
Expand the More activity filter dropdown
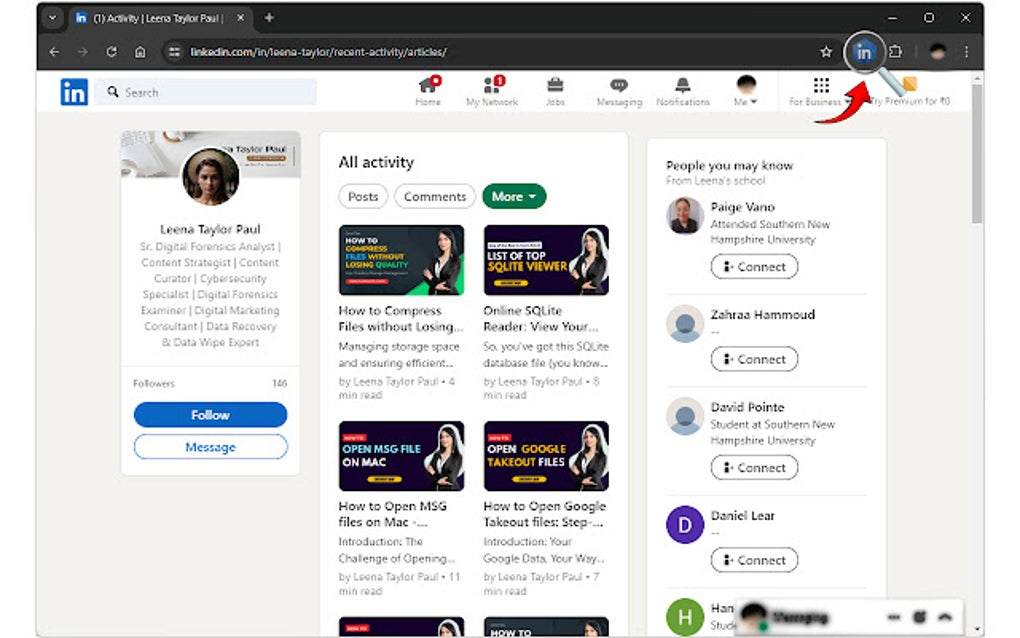(x=514, y=196)
